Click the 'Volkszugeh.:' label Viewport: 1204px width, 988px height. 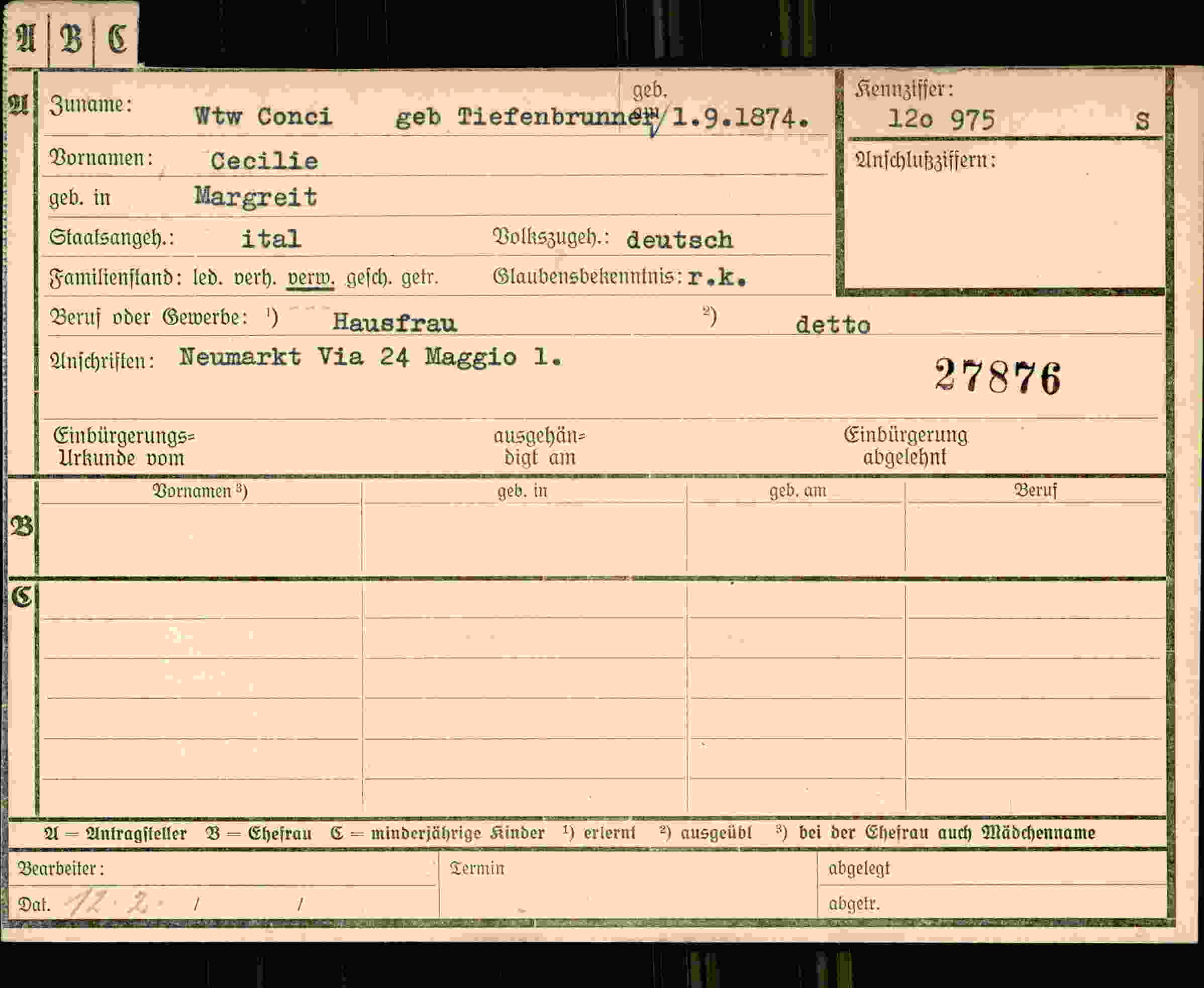tap(551, 237)
